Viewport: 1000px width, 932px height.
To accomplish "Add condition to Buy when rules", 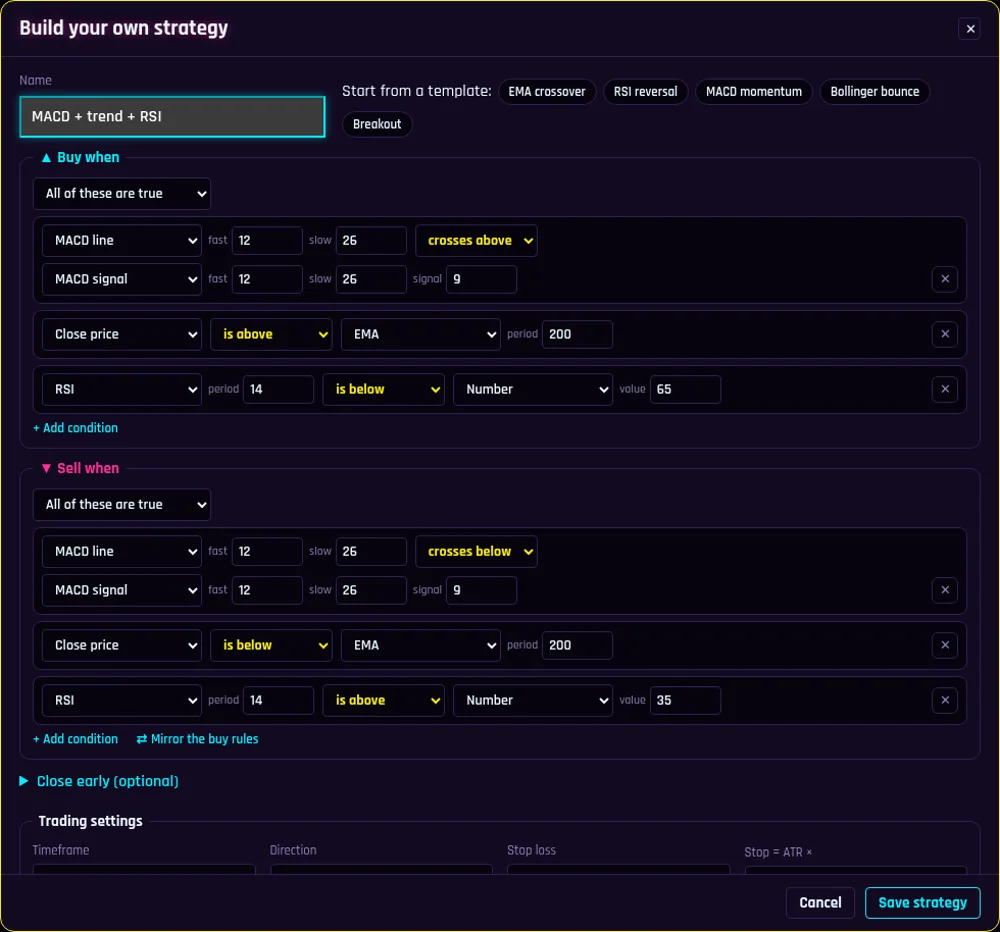I will tap(76, 428).
